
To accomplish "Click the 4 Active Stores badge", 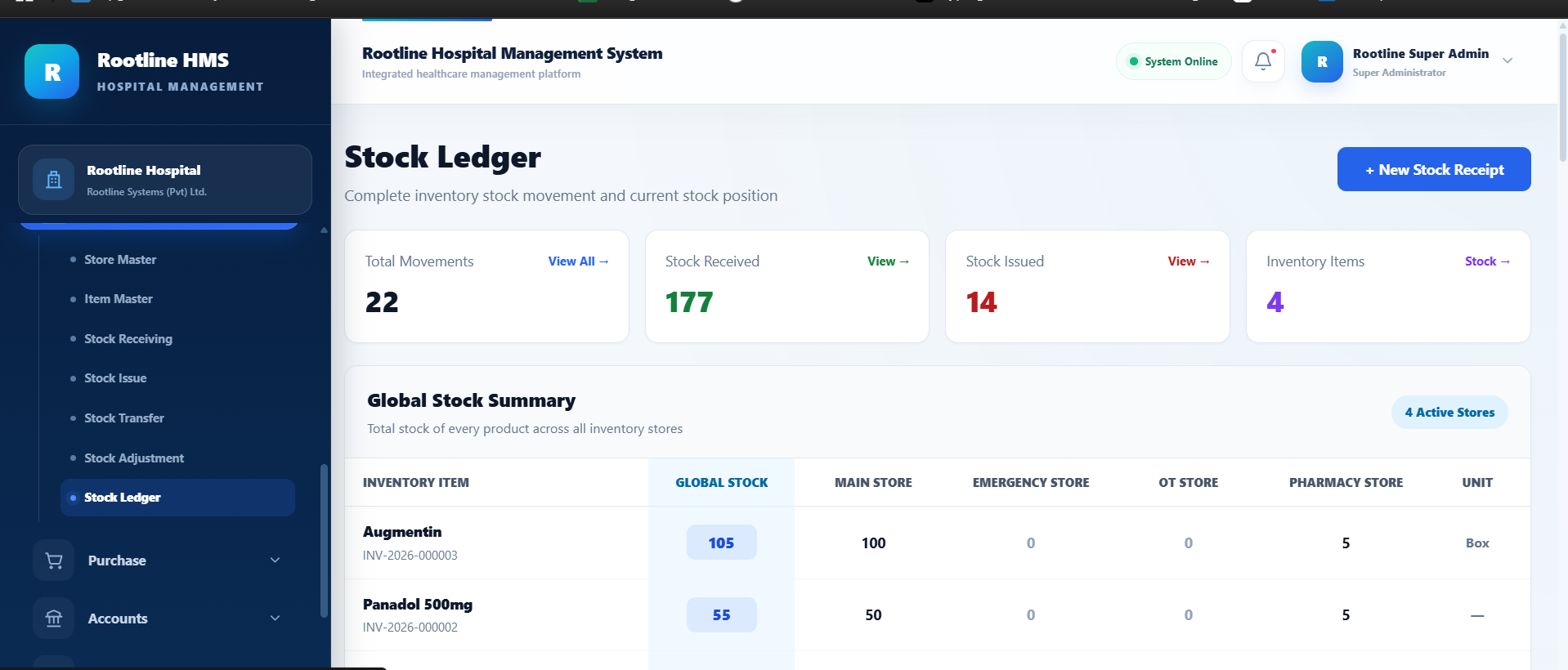I will pyautogui.click(x=1449, y=413).
